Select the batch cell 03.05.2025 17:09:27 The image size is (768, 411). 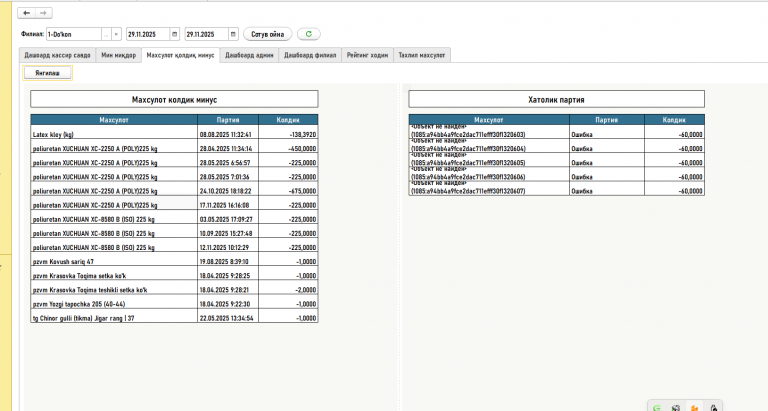coord(228,218)
